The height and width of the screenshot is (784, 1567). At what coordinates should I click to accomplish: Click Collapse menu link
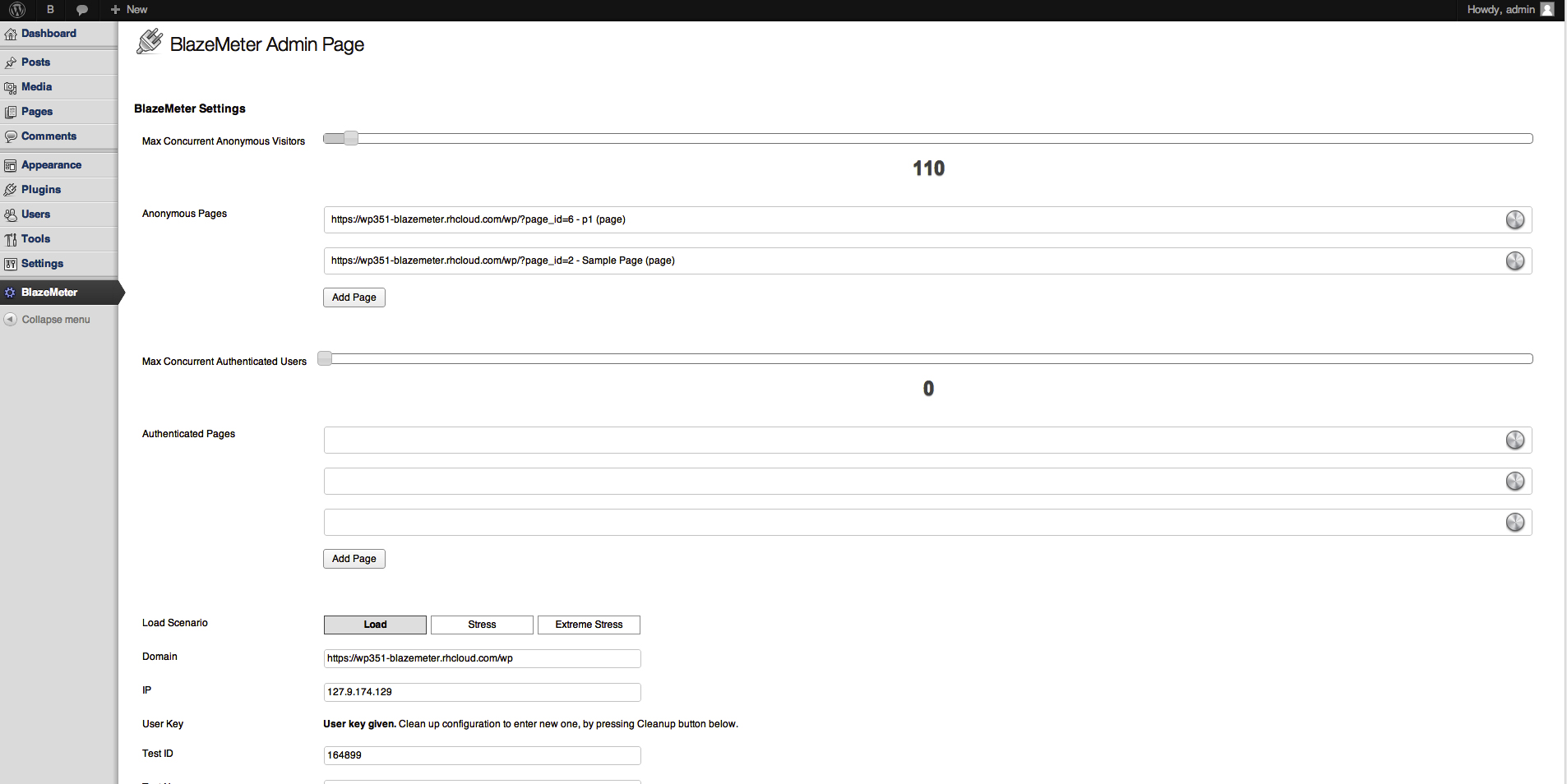point(56,320)
